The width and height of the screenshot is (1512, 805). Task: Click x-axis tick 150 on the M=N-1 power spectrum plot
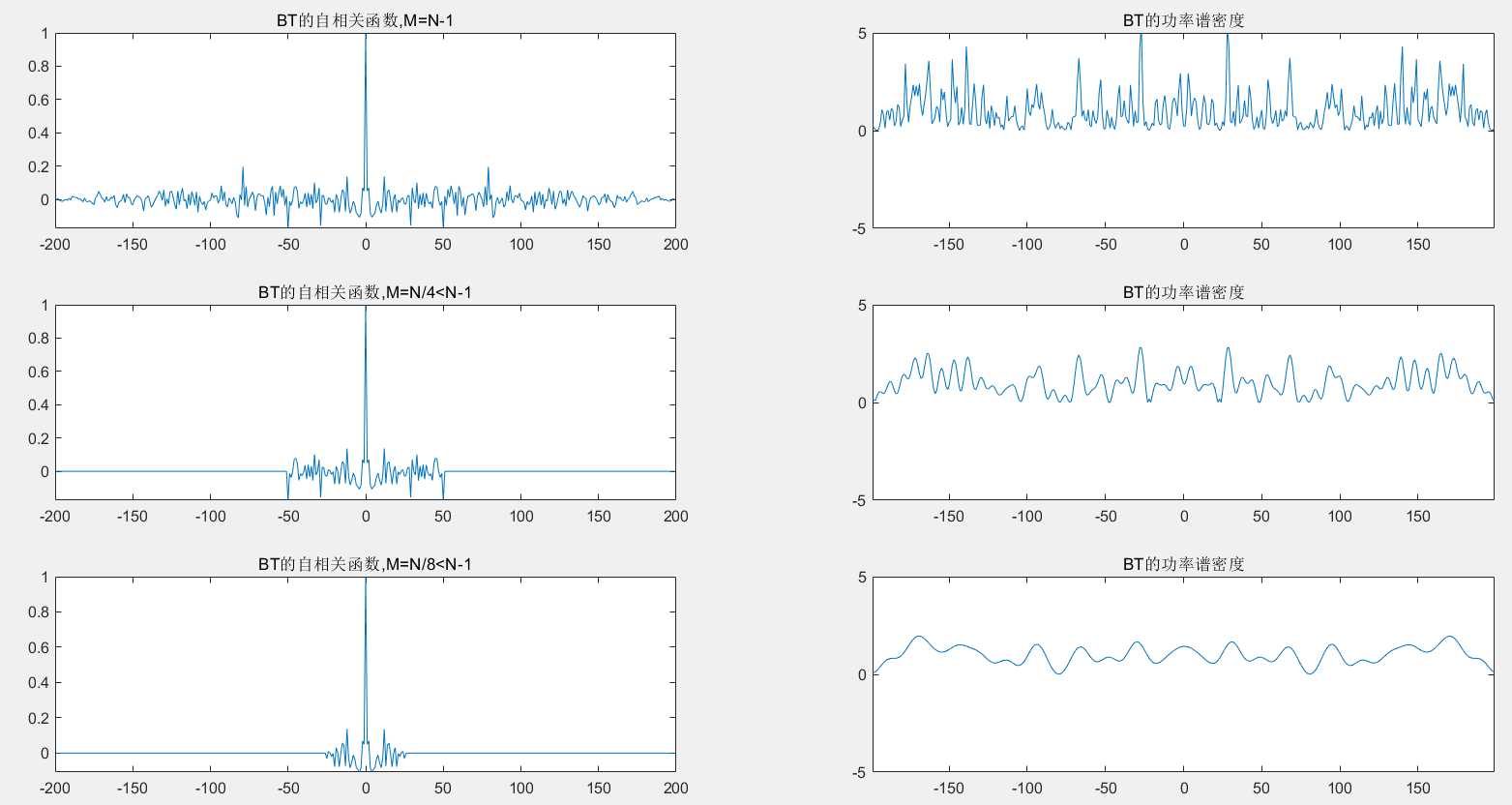click(x=1418, y=244)
